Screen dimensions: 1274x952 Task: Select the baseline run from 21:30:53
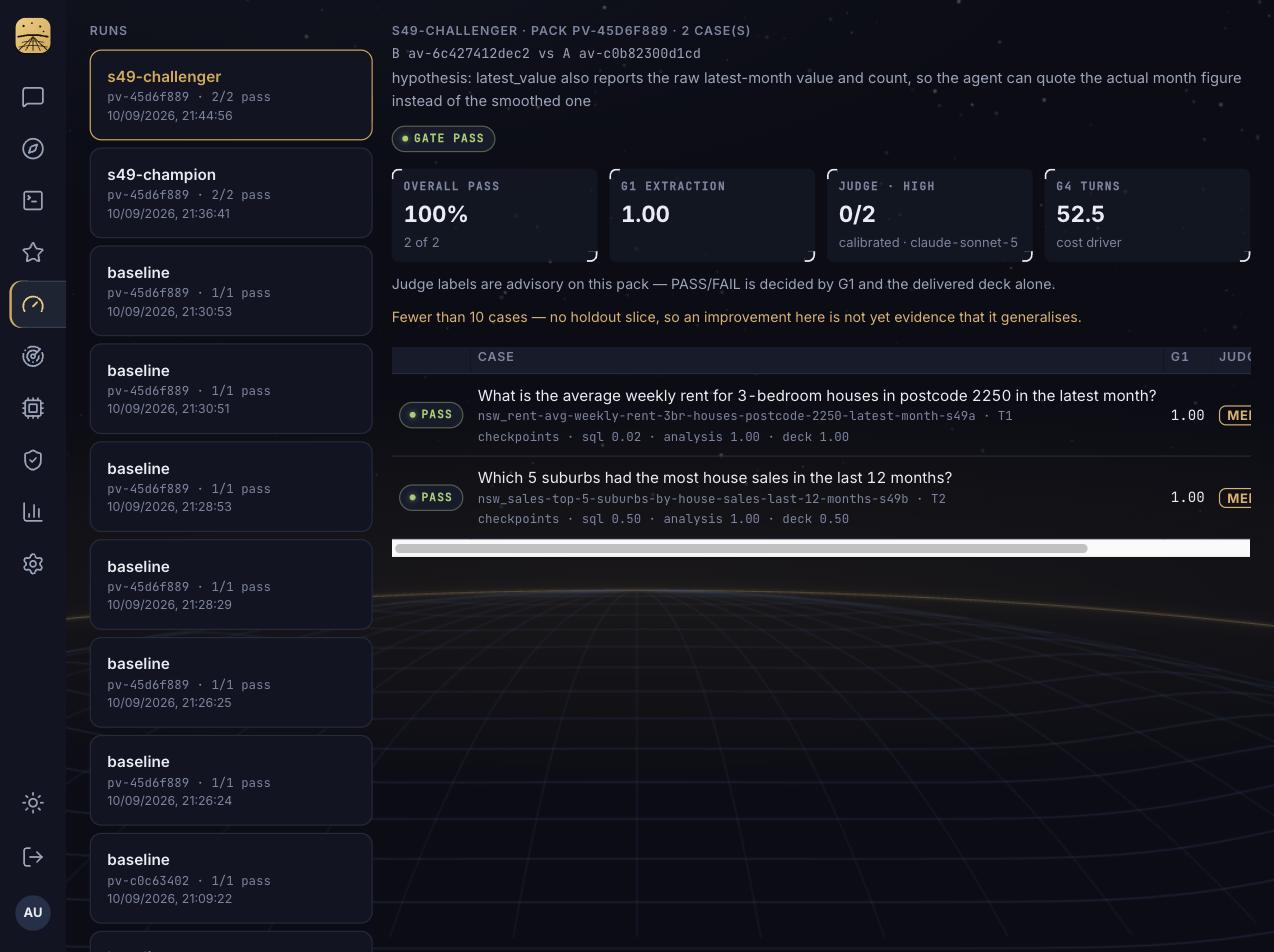[231, 291]
